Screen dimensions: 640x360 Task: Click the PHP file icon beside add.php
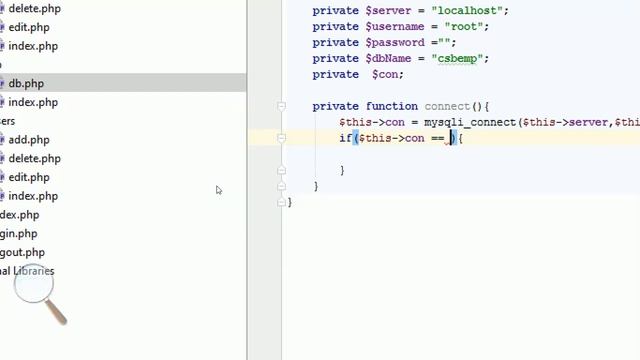point(2,140)
